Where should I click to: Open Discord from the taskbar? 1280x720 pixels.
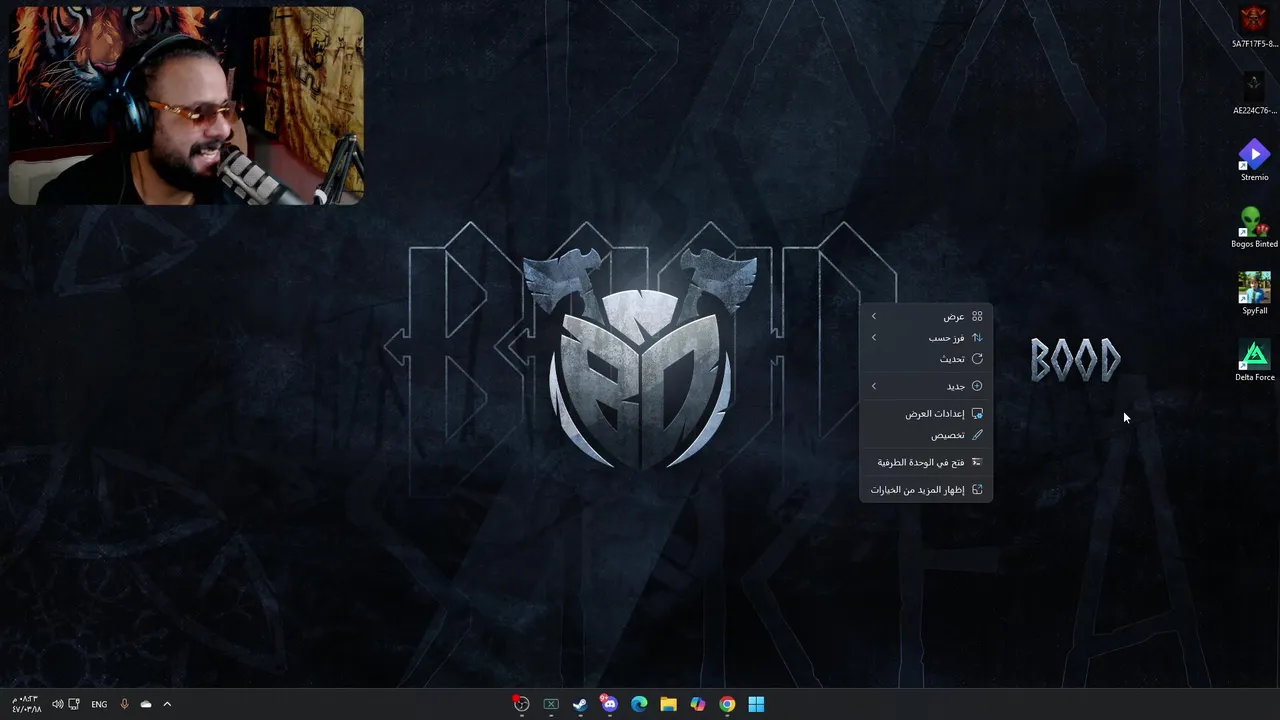(609, 704)
